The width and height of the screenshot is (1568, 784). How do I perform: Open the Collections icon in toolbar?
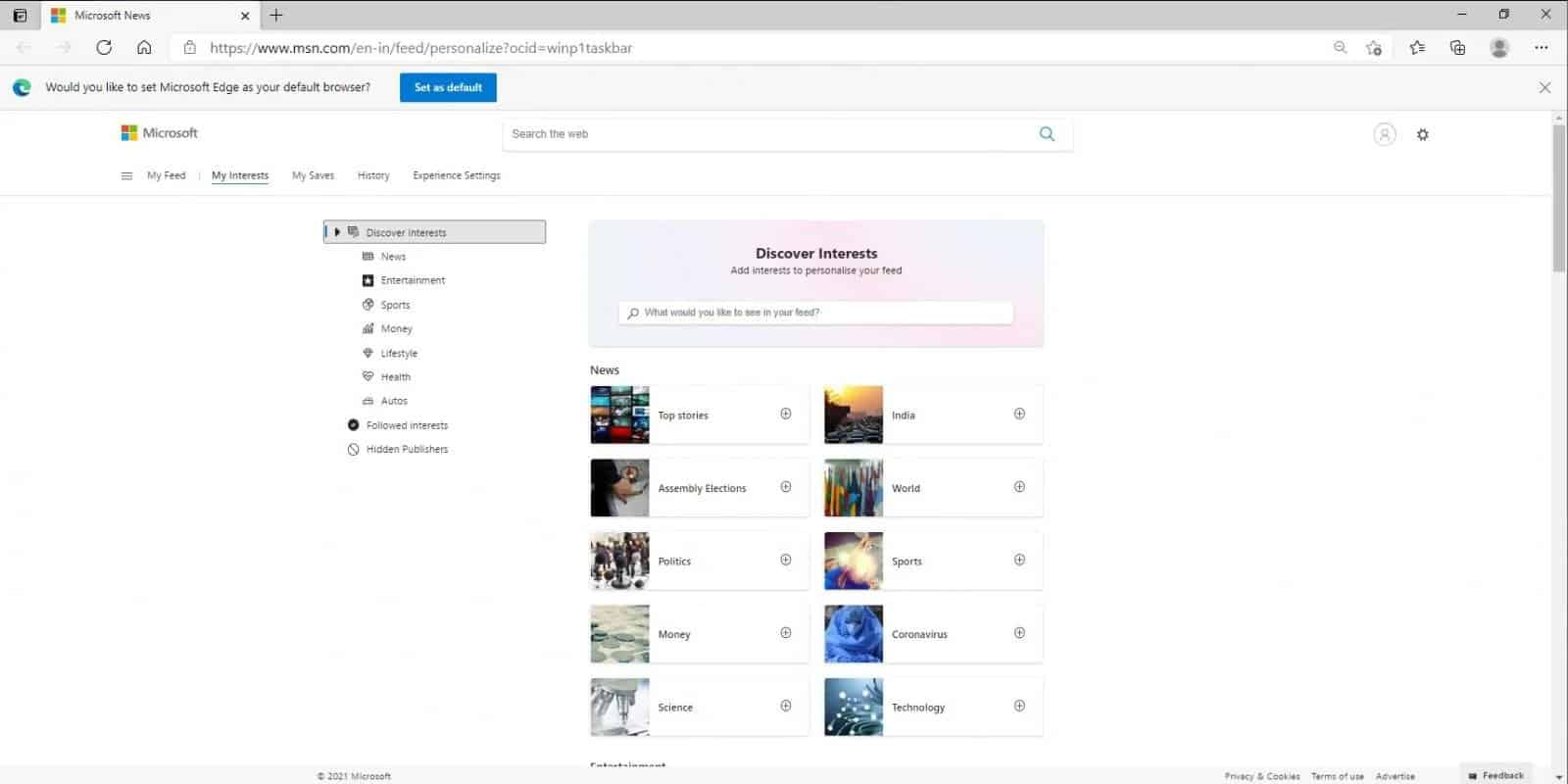(x=1457, y=47)
